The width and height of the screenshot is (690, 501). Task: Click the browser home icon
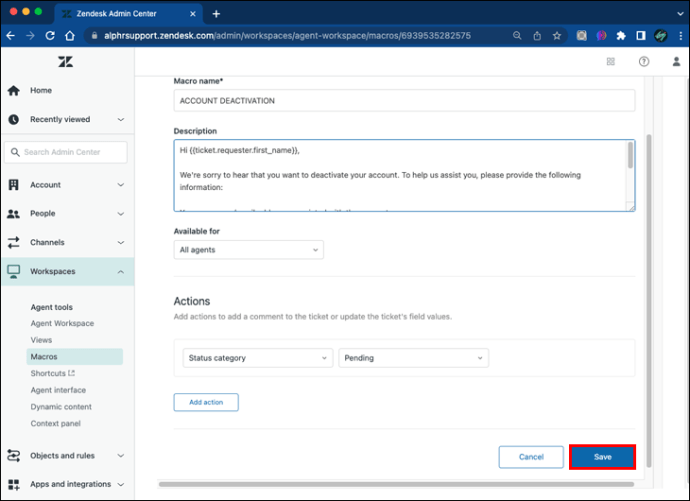(x=70, y=36)
